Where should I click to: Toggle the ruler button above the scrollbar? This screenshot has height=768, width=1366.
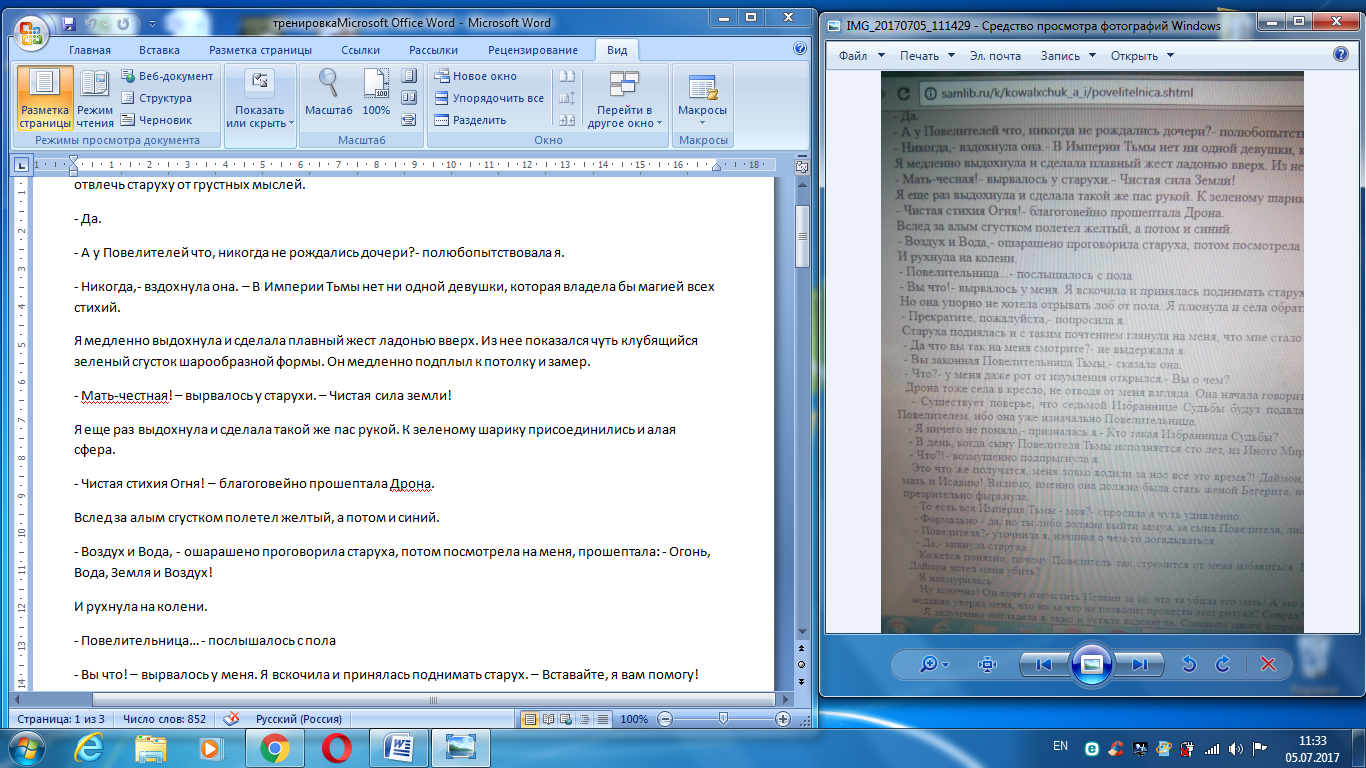click(x=802, y=165)
